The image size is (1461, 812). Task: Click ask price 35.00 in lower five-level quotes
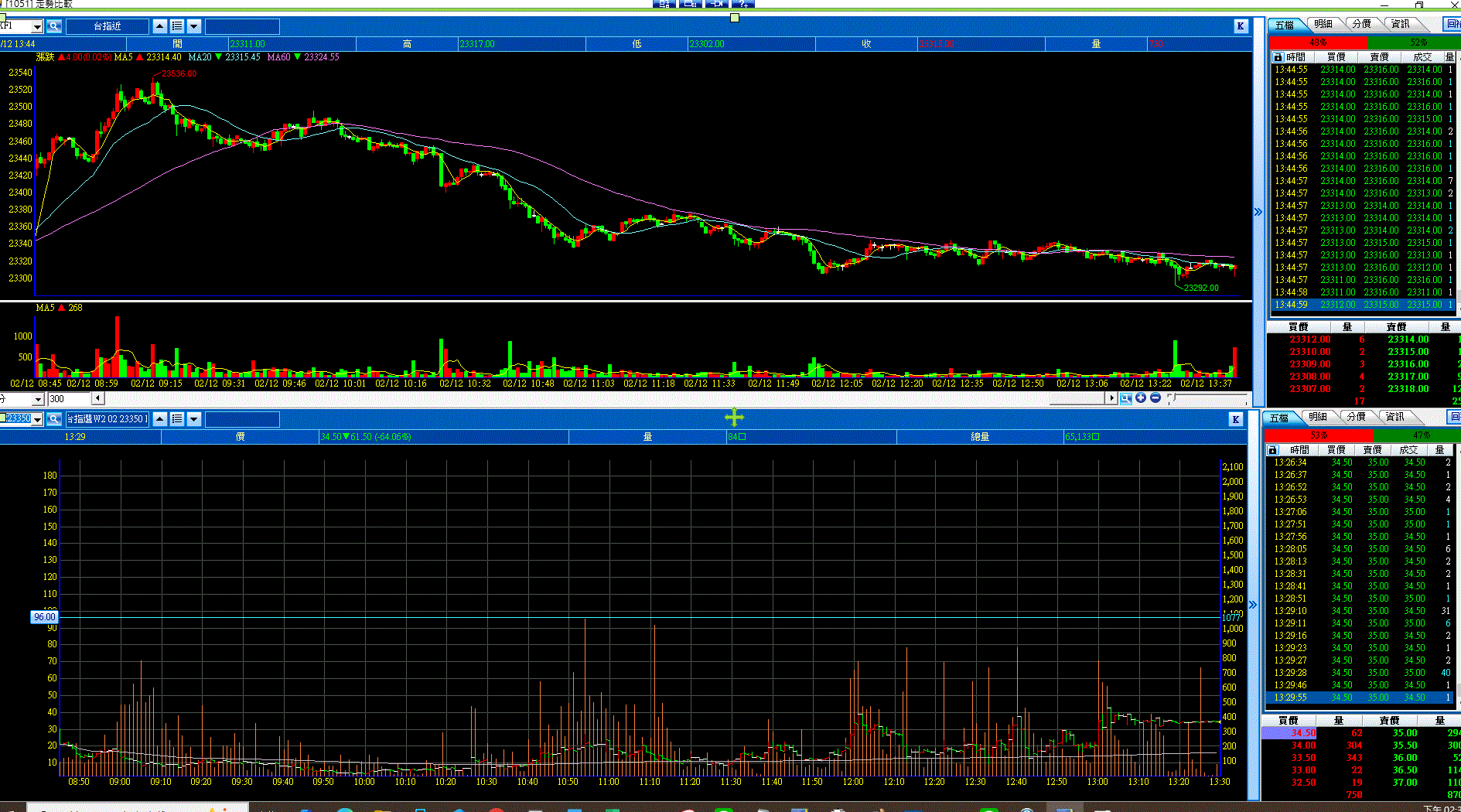pyautogui.click(x=1405, y=733)
